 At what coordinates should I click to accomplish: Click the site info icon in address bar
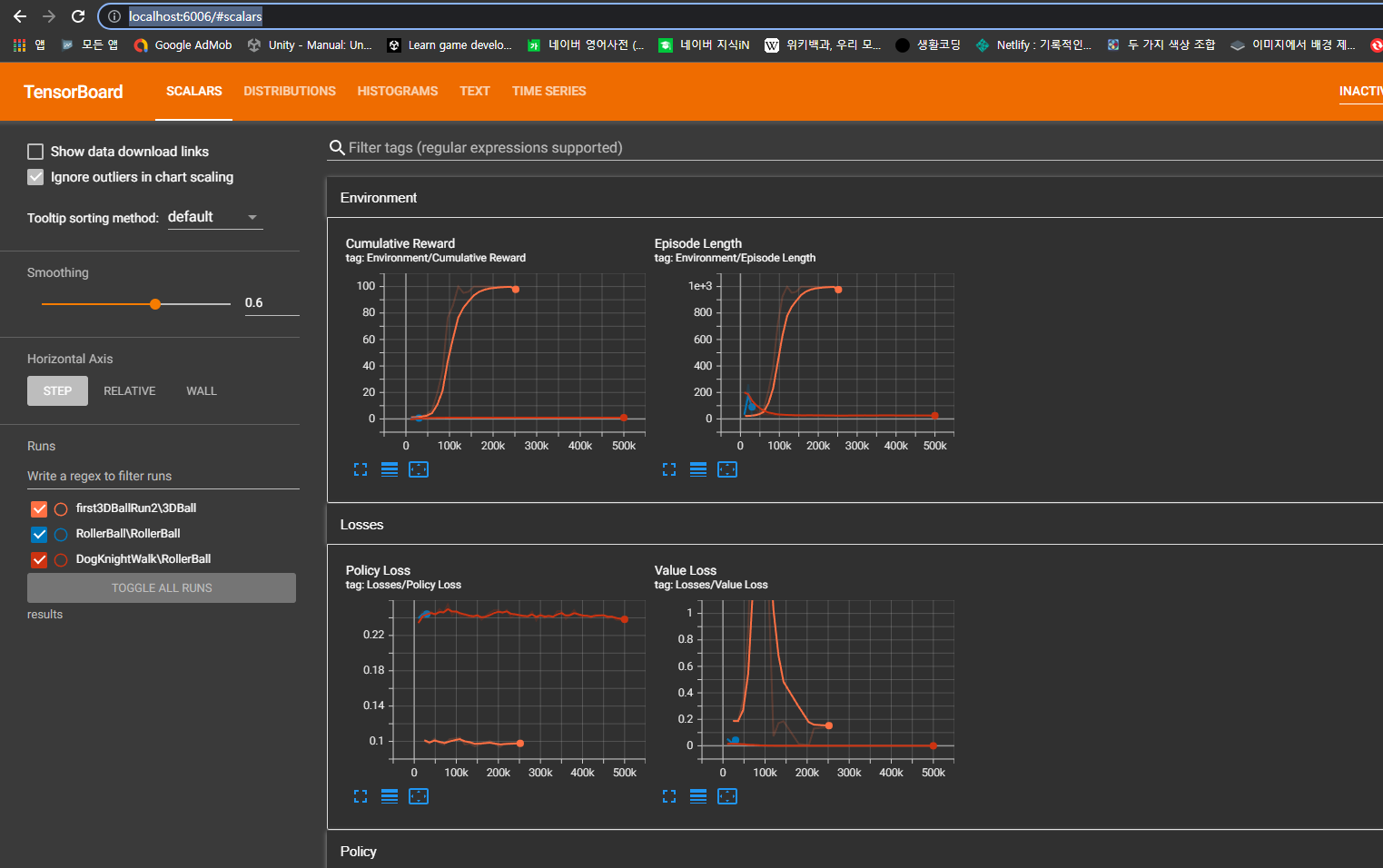(x=114, y=16)
